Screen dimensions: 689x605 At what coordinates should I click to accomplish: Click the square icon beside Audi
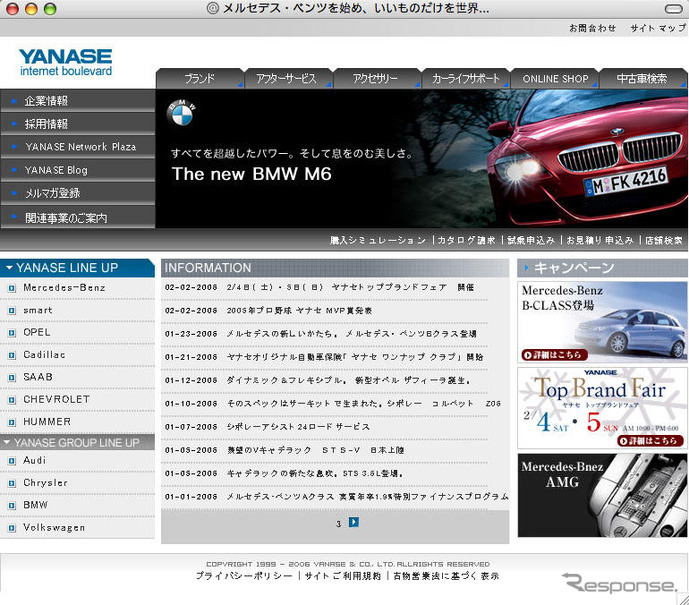point(12,461)
